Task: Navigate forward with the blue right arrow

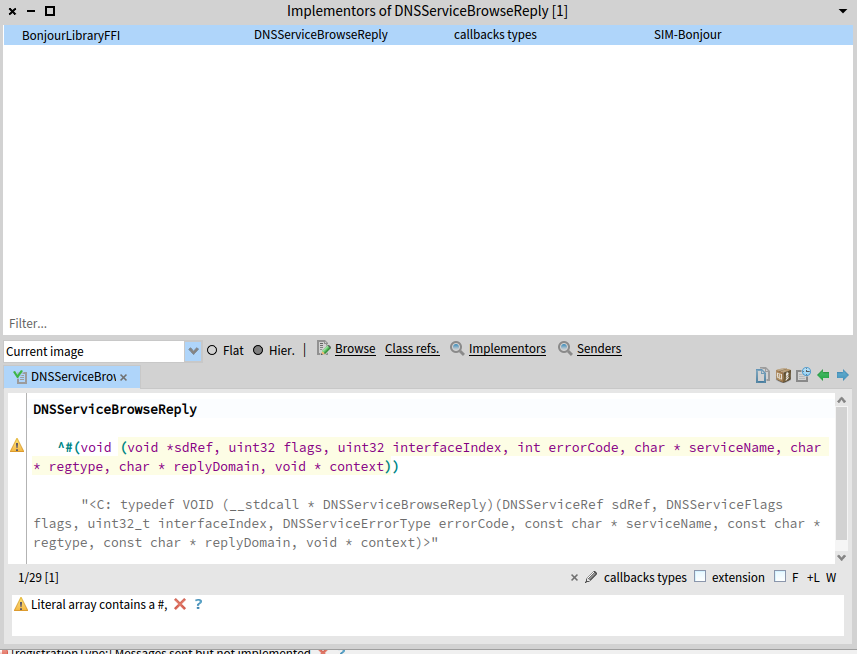Action: (x=842, y=375)
